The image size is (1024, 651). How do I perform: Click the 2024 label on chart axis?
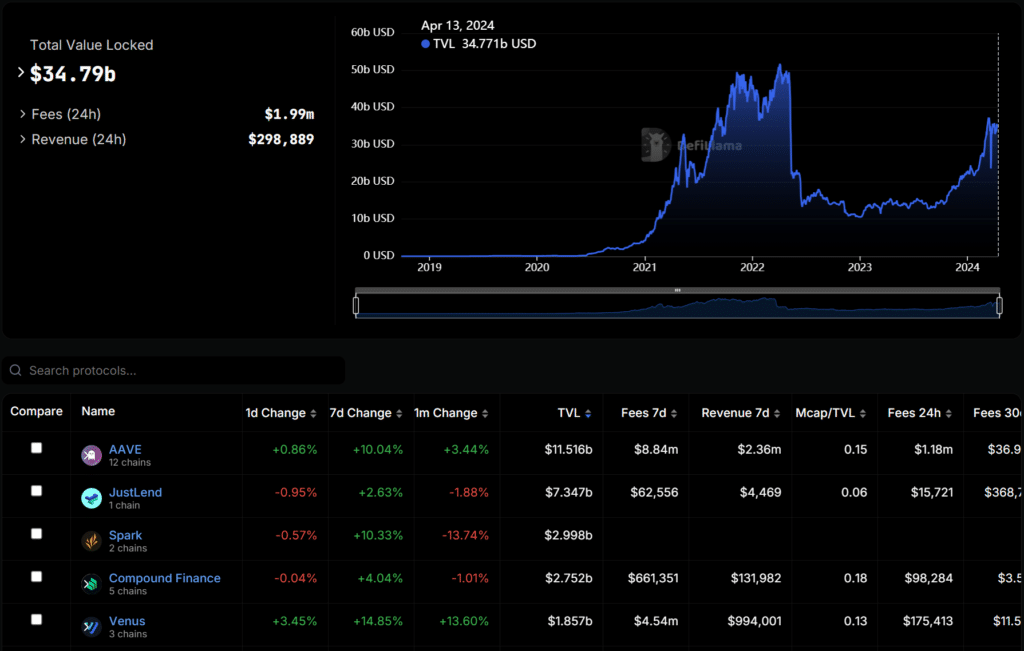967,267
